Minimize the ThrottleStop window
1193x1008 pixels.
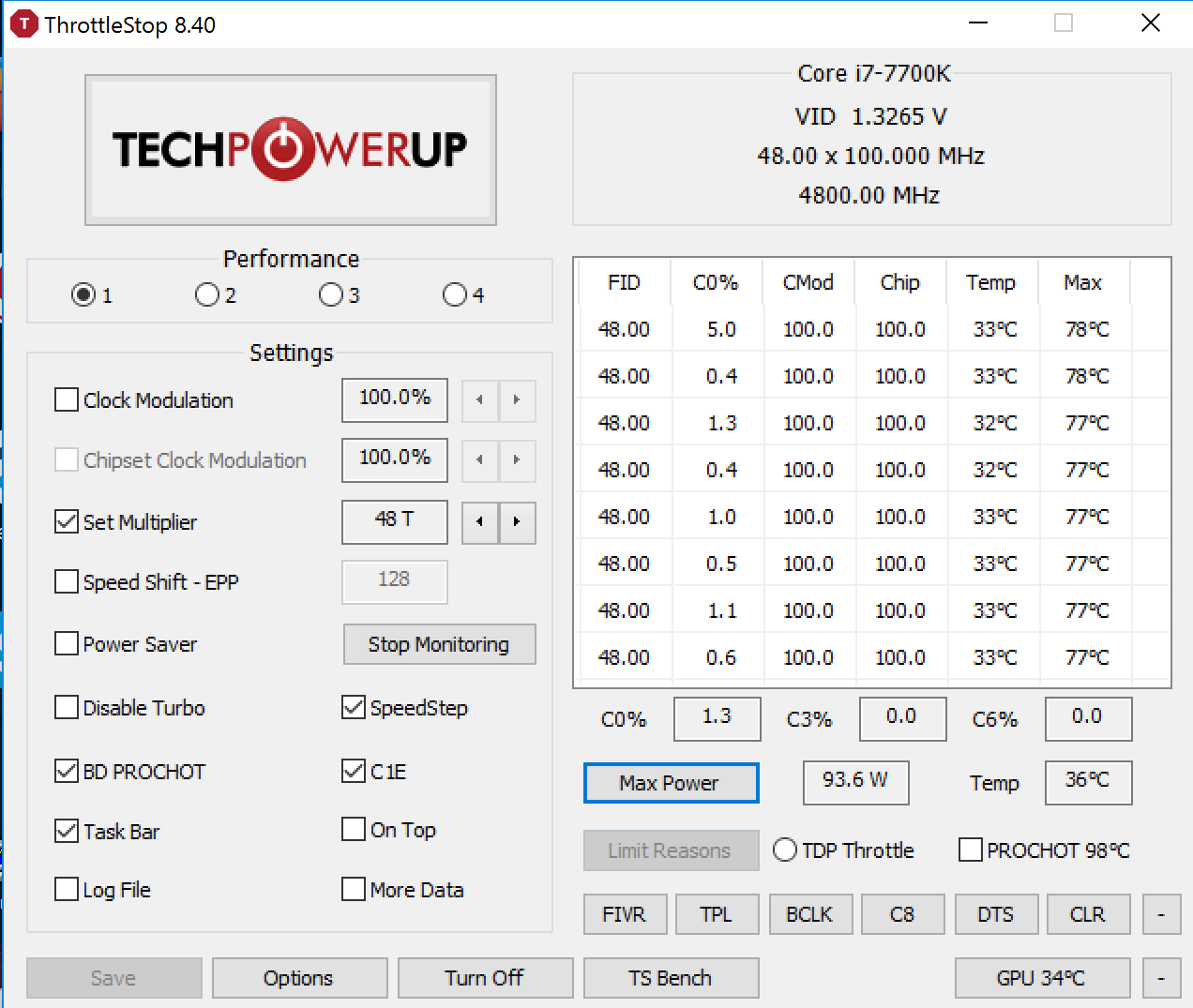click(978, 23)
